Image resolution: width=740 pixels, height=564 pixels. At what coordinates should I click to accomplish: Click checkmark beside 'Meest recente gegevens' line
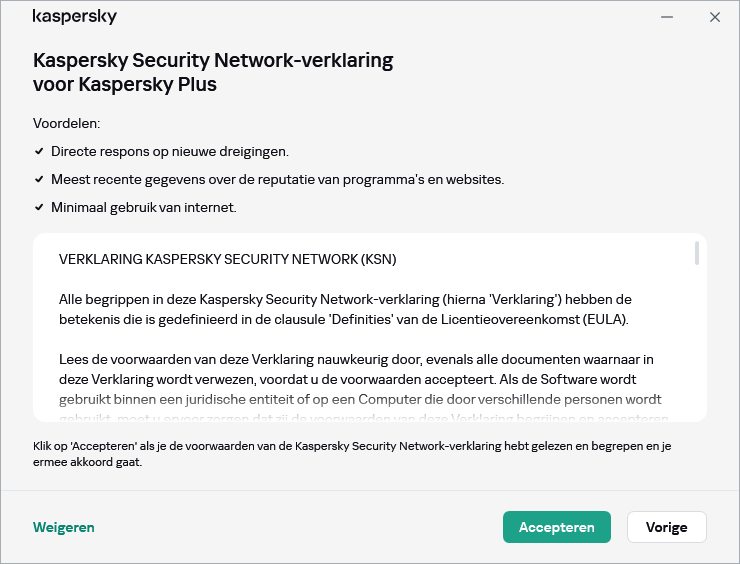click(x=39, y=179)
